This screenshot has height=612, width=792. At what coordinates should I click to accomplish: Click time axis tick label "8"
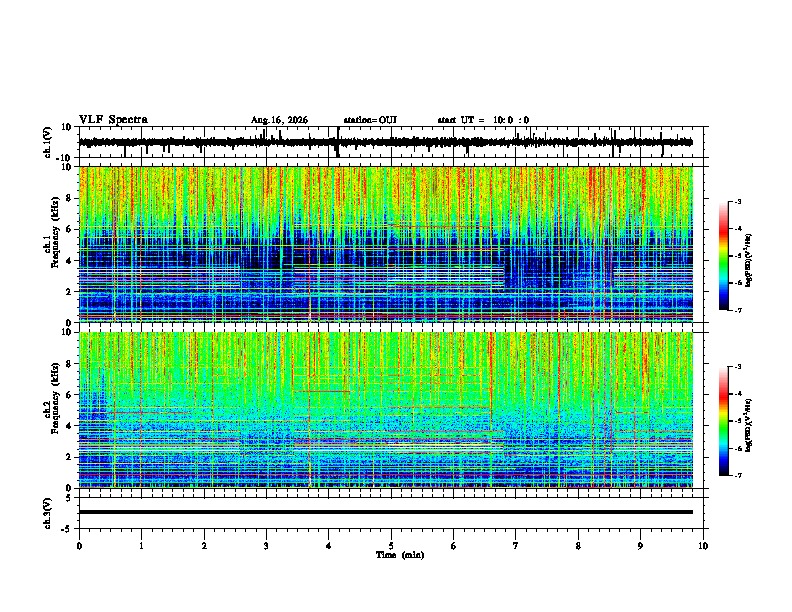[x=578, y=546]
